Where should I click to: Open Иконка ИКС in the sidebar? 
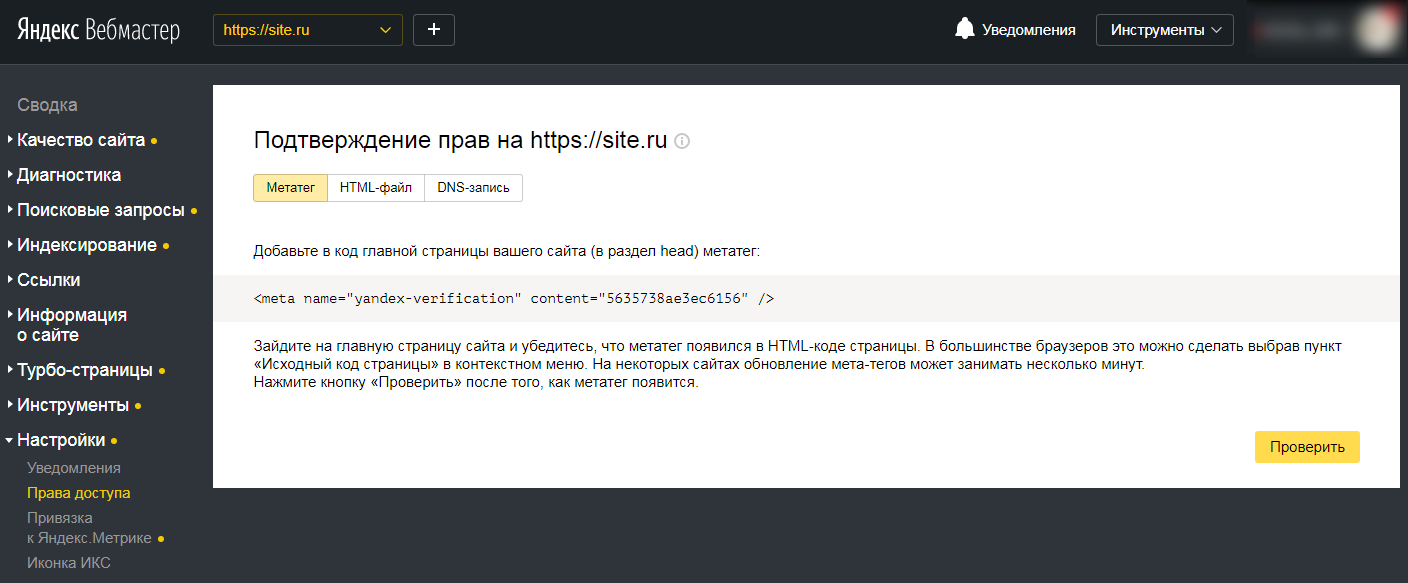click(x=69, y=563)
